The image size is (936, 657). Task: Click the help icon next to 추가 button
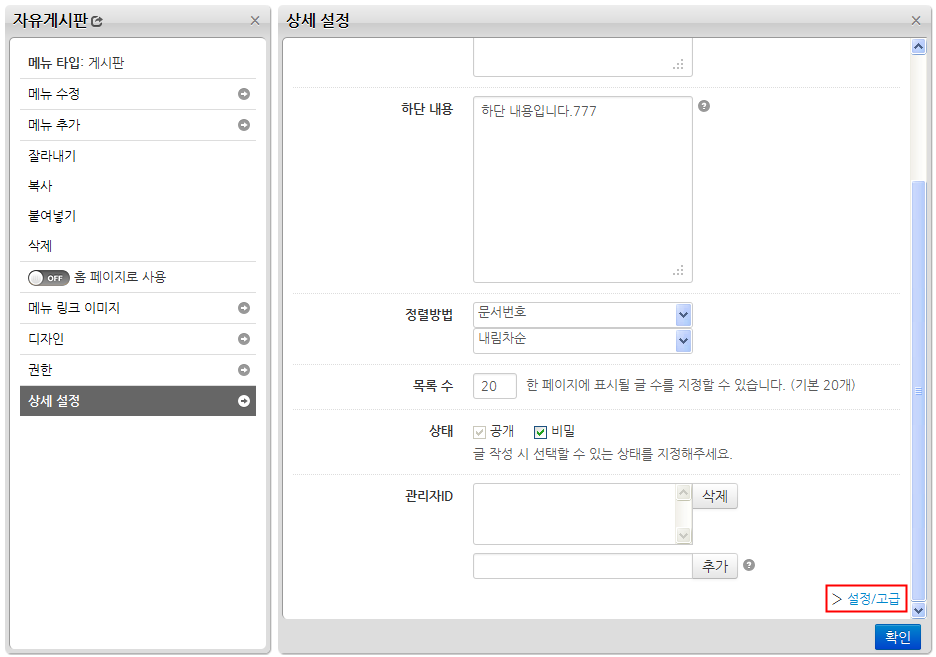(749, 565)
